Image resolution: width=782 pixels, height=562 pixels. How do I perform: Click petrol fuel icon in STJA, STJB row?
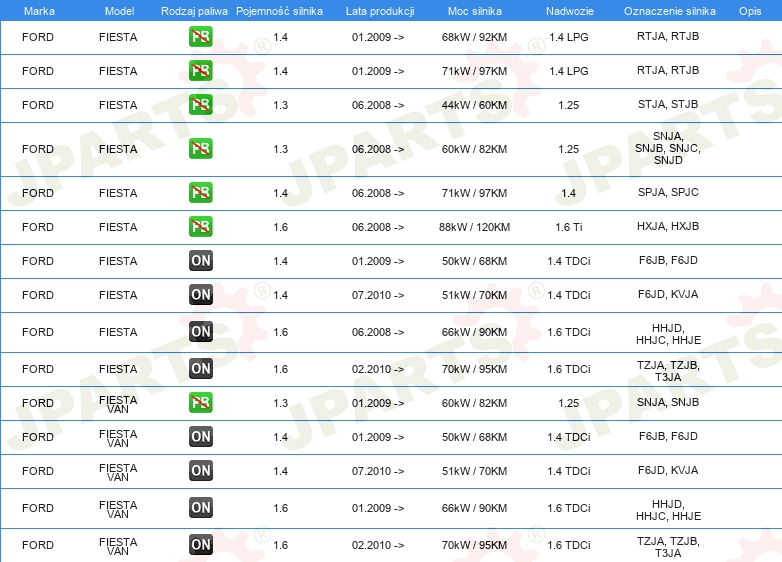200,104
